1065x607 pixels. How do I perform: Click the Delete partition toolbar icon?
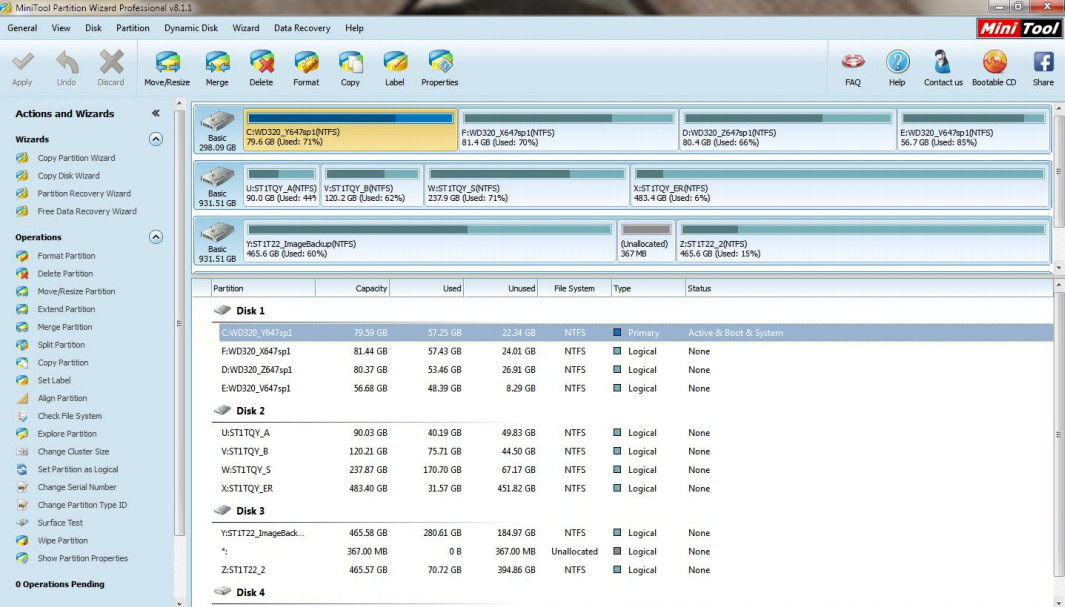coord(261,62)
